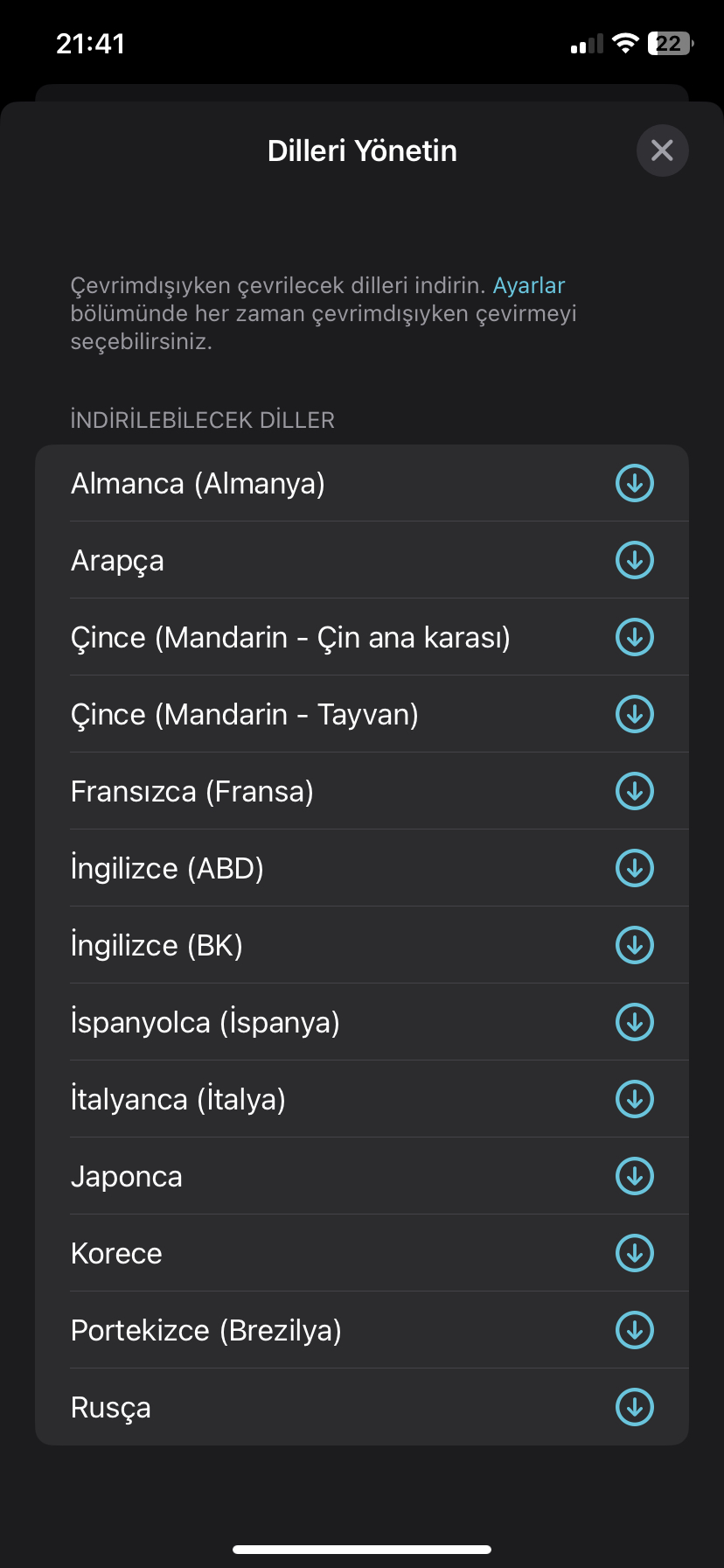Tap download arrow for Rusça

pos(635,1407)
